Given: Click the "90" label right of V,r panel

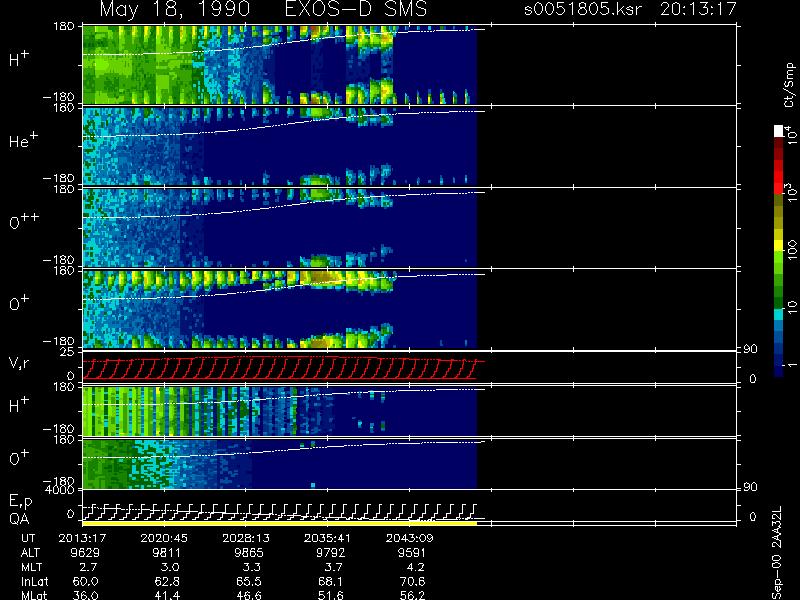Looking at the screenshot, I should point(750,349).
